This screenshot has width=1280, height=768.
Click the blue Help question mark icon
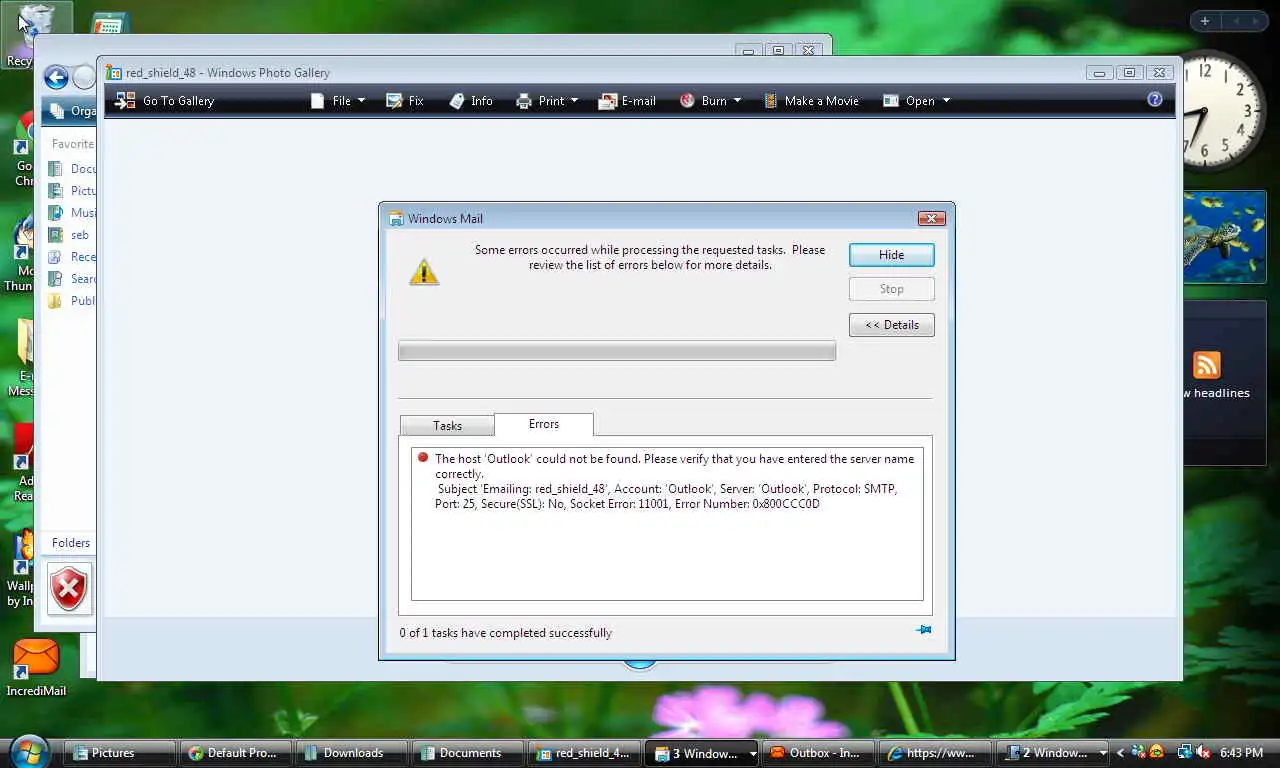1155,100
